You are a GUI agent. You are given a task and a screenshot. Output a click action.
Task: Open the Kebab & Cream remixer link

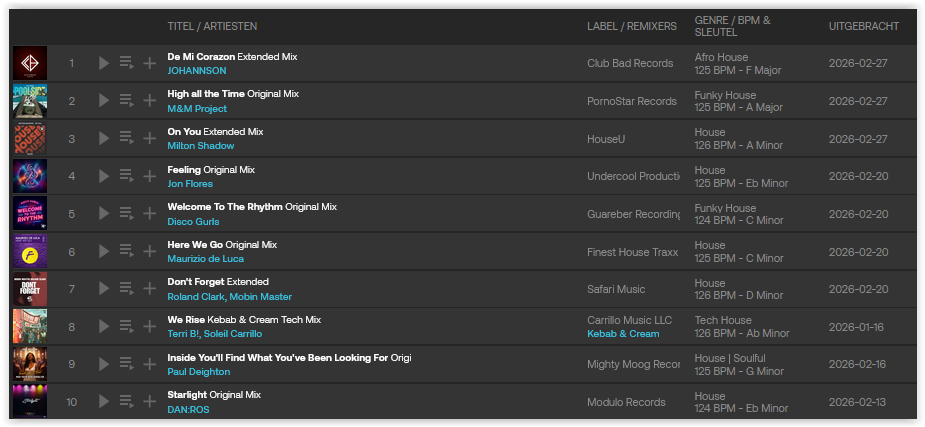pyautogui.click(x=623, y=334)
